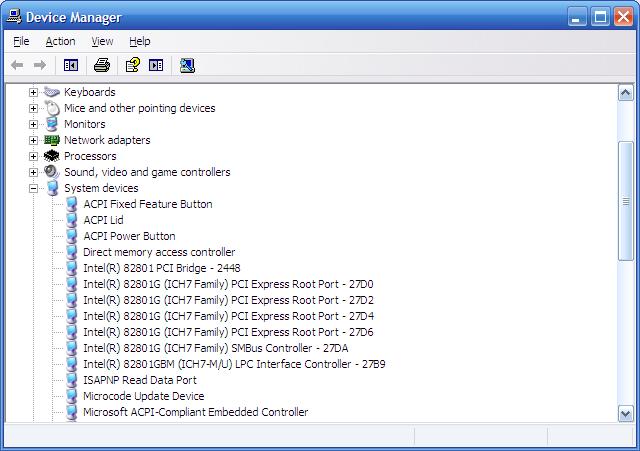The width and height of the screenshot is (640, 451).
Task: Maximize the Device Manager window
Action: tap(600, 17)
